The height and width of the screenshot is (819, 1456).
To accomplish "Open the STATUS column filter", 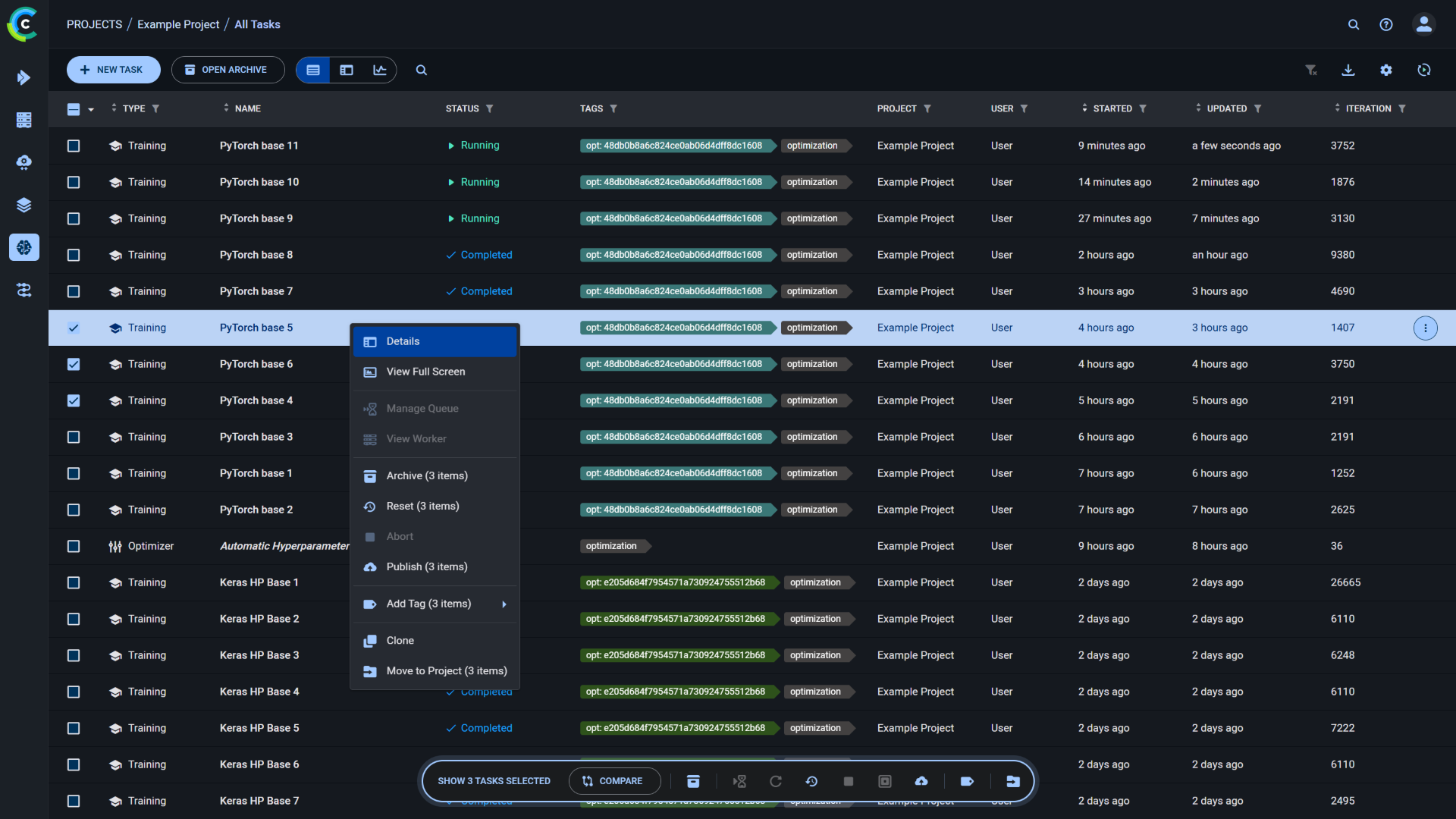I will (x=489, y=108).
